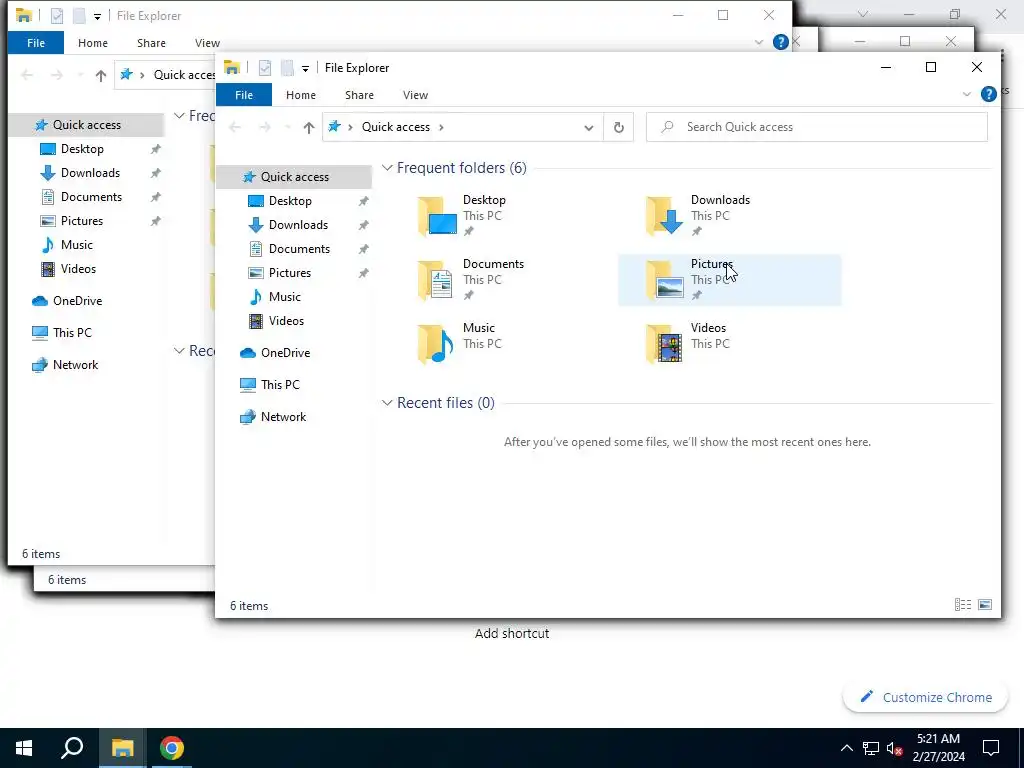Open Music folder in front window's Frequent folders
The width and height of the screenshot is (1024, 768).
[500, 344]
